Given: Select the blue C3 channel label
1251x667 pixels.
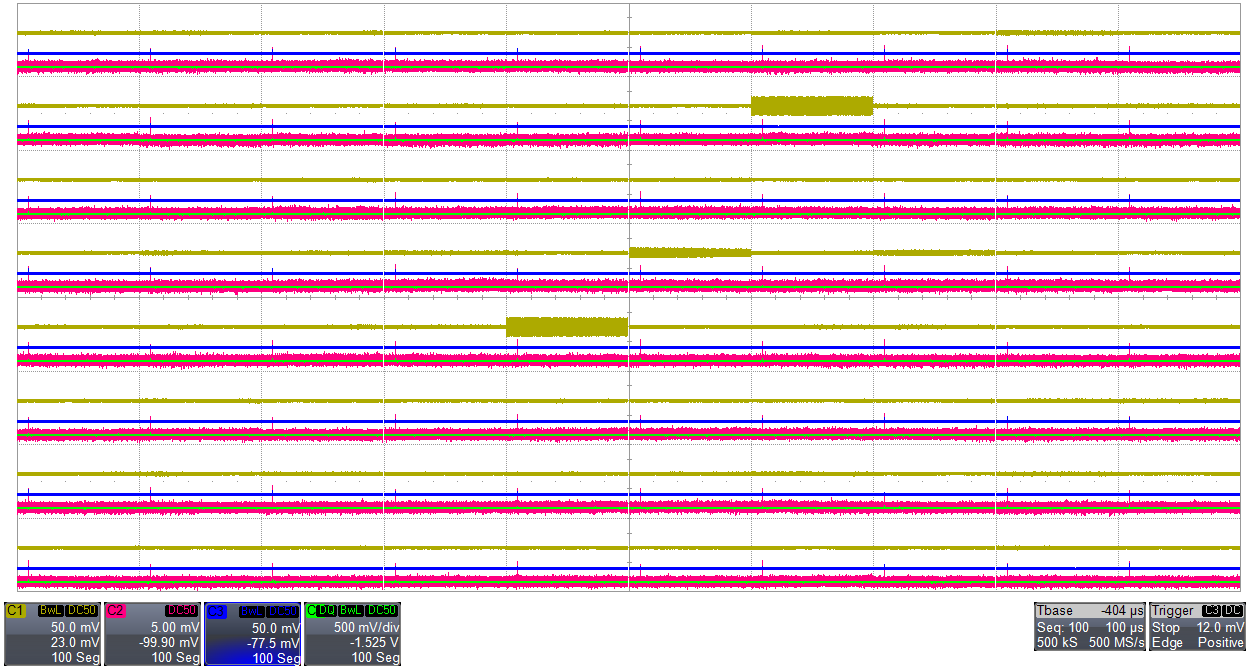Looking at the screenshot, I should point(216,610).
